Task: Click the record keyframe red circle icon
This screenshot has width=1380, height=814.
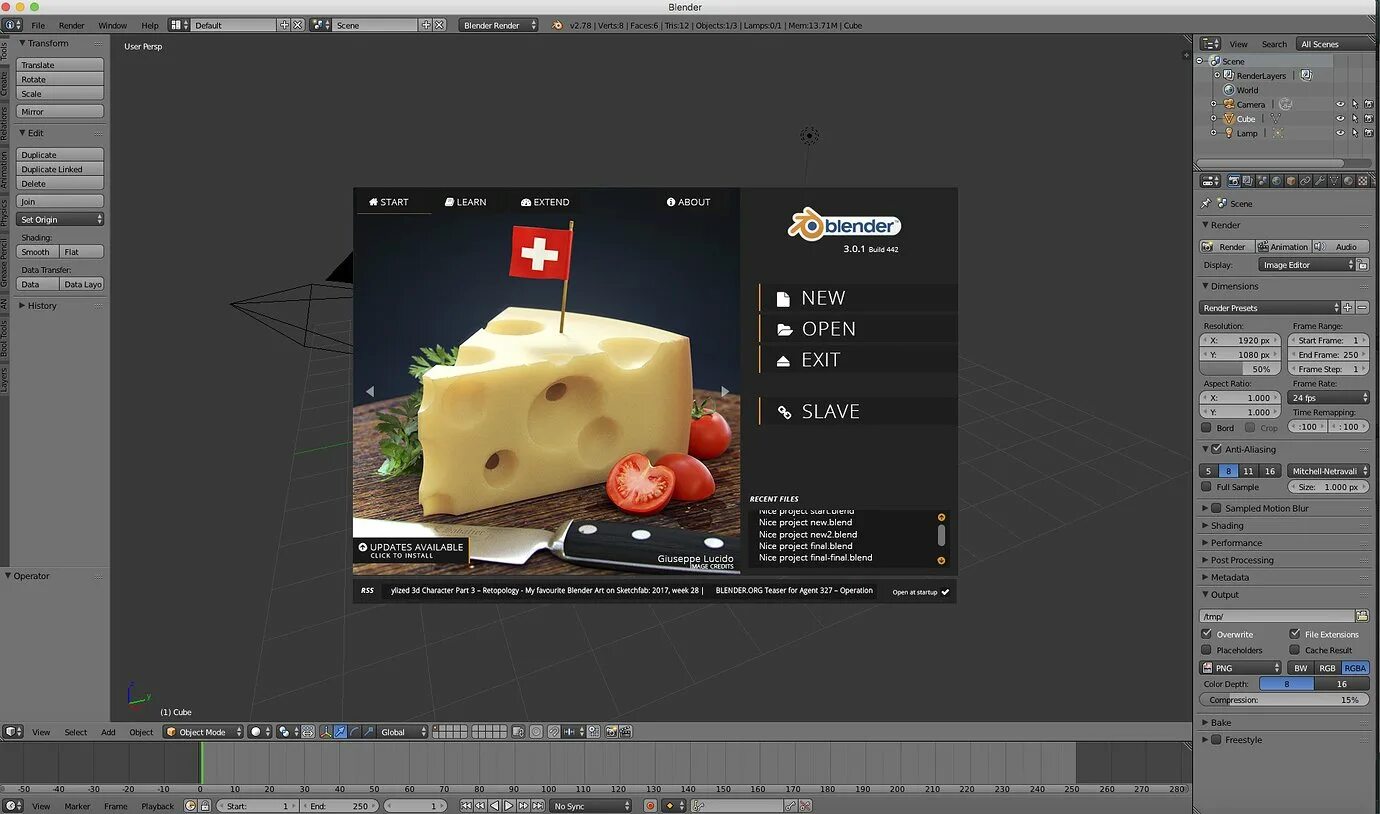Action: [x=650, y=806]
